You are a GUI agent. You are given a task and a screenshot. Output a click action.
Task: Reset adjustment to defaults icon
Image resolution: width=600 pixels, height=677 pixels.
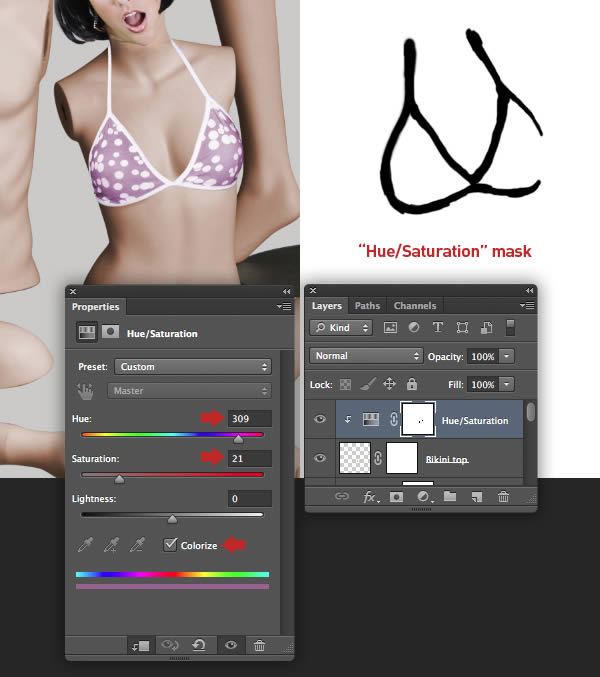point(199,645)
